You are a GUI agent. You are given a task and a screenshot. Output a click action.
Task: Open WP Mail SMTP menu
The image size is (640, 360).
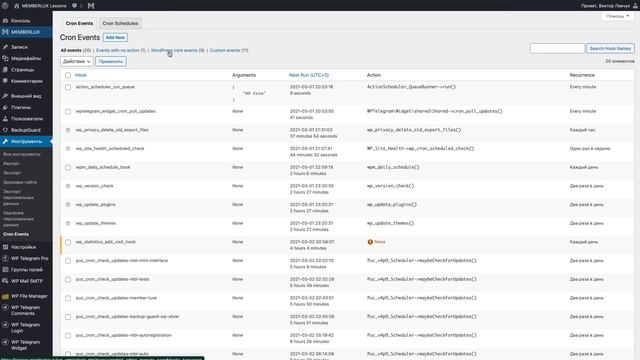[26, 281]
